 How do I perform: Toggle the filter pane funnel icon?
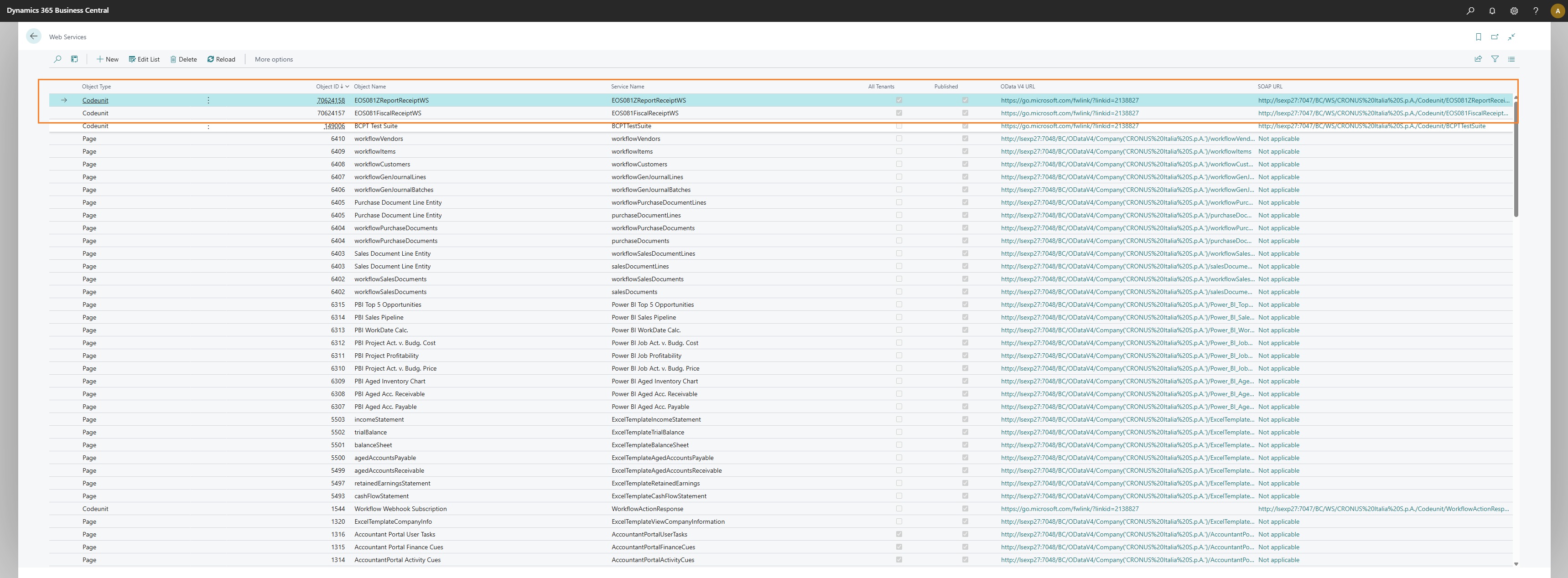pos(1495,59)
